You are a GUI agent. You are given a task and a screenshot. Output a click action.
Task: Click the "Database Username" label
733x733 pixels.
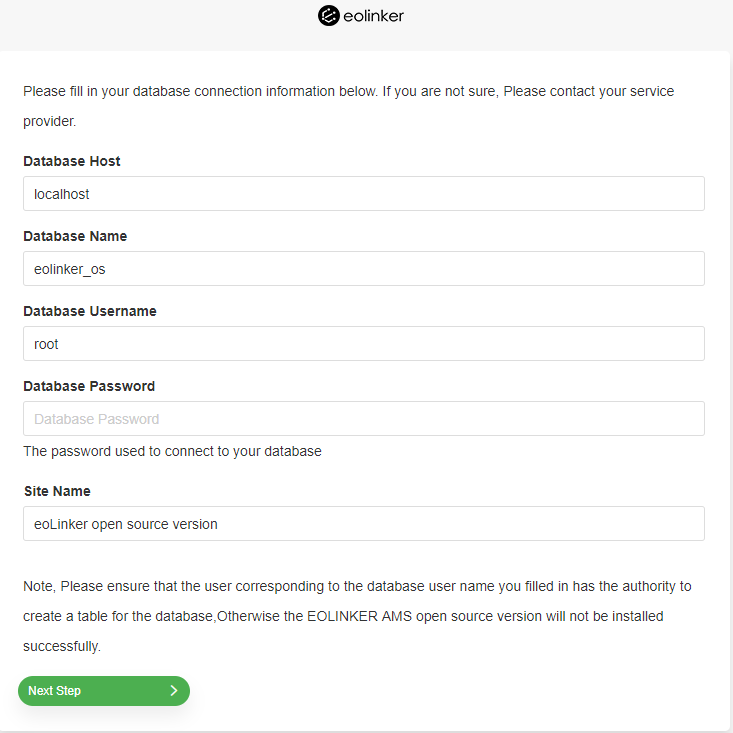pos(90,311)
